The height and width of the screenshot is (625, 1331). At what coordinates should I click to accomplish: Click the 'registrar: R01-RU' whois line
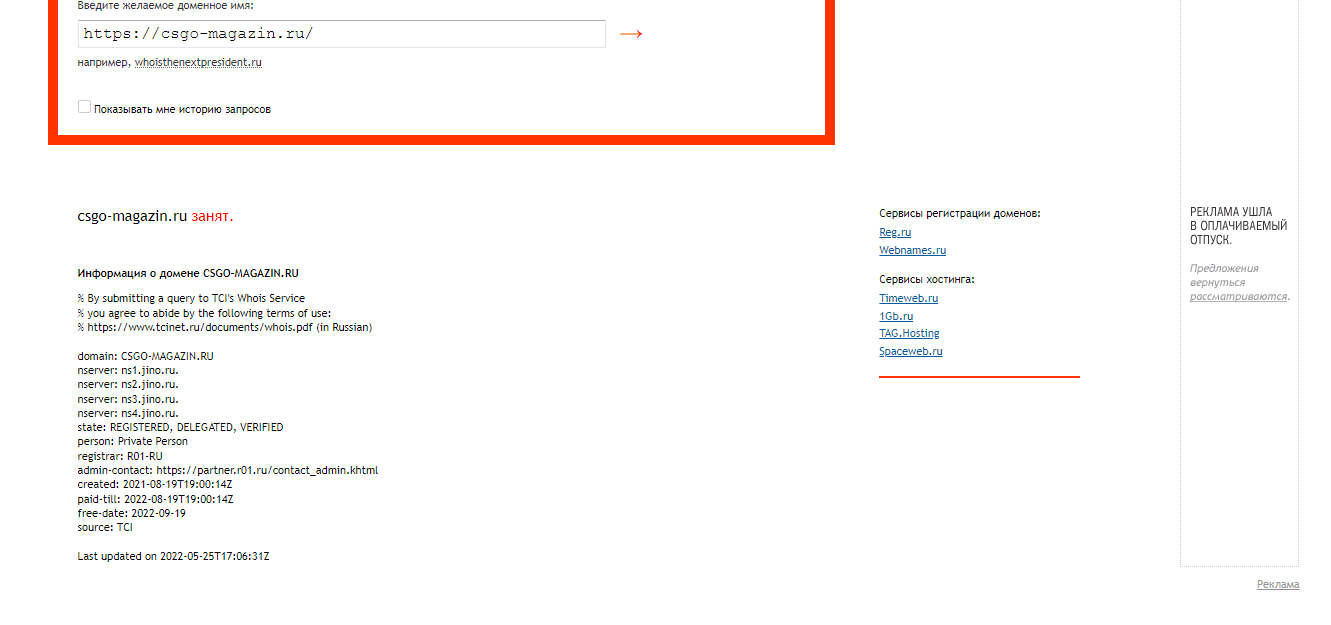click(x=120, y=456)
